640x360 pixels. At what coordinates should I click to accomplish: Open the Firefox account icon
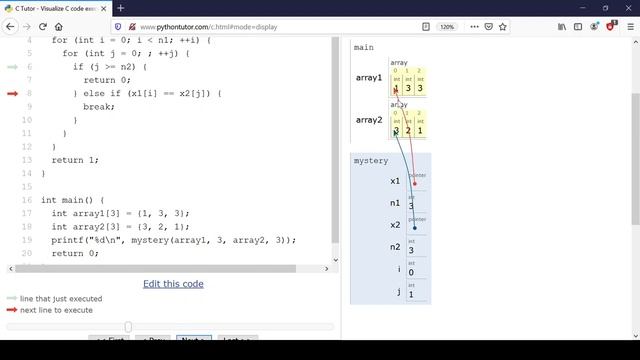pos(594,27)
